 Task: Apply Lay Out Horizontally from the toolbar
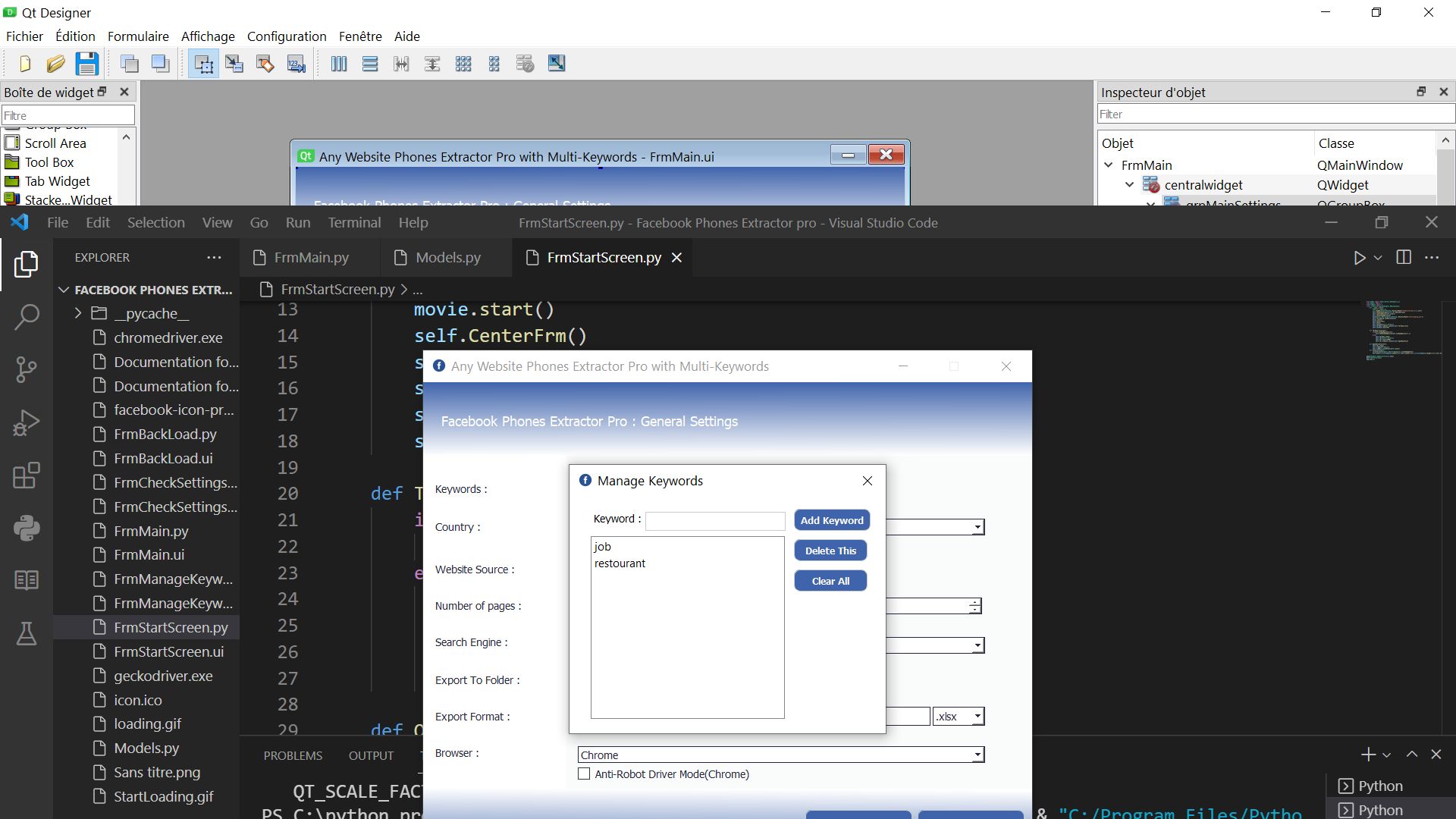(339, 64)
